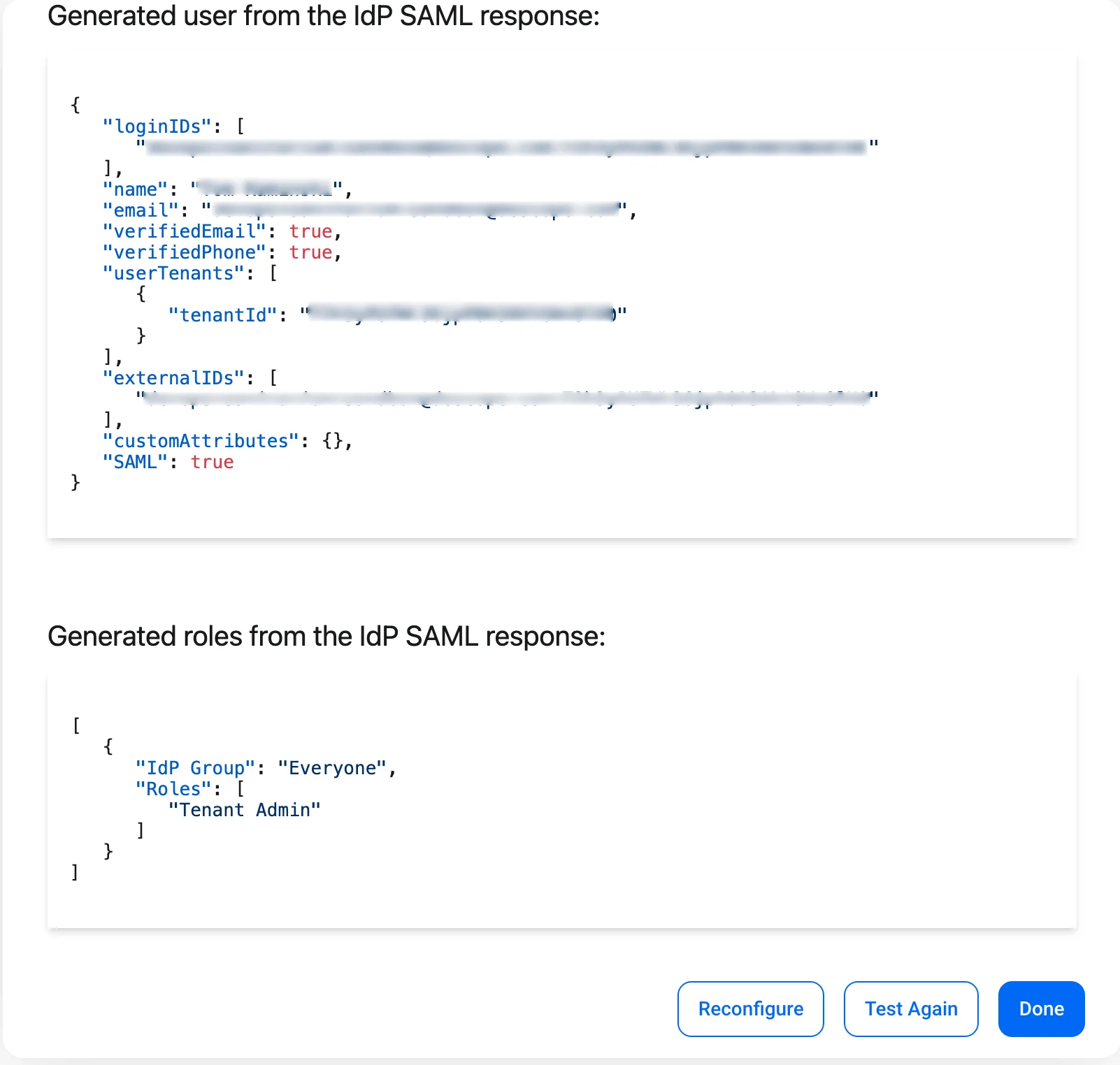
Task: Click the "IdP Group" key
Action: (x=196, y=768)
